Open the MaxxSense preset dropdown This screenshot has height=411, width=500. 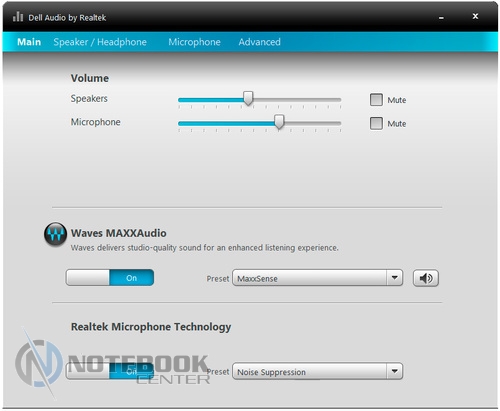[317, 278]
